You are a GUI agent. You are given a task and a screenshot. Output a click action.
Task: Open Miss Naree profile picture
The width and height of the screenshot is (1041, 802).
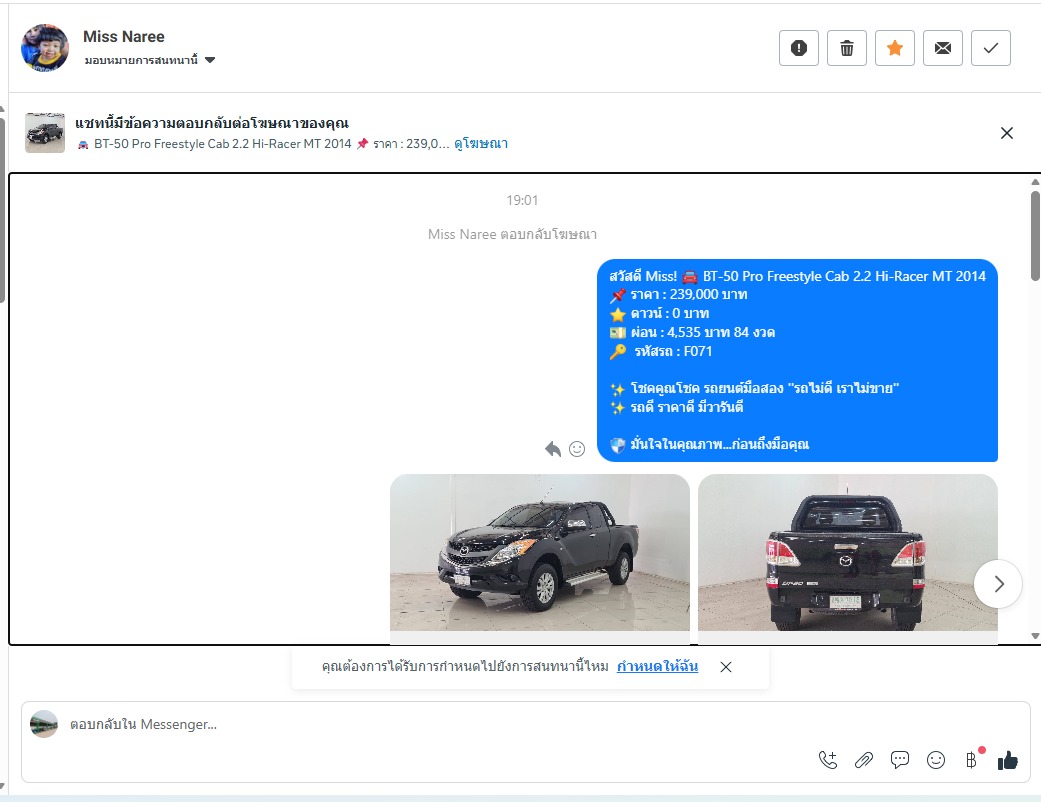[44, 48]
